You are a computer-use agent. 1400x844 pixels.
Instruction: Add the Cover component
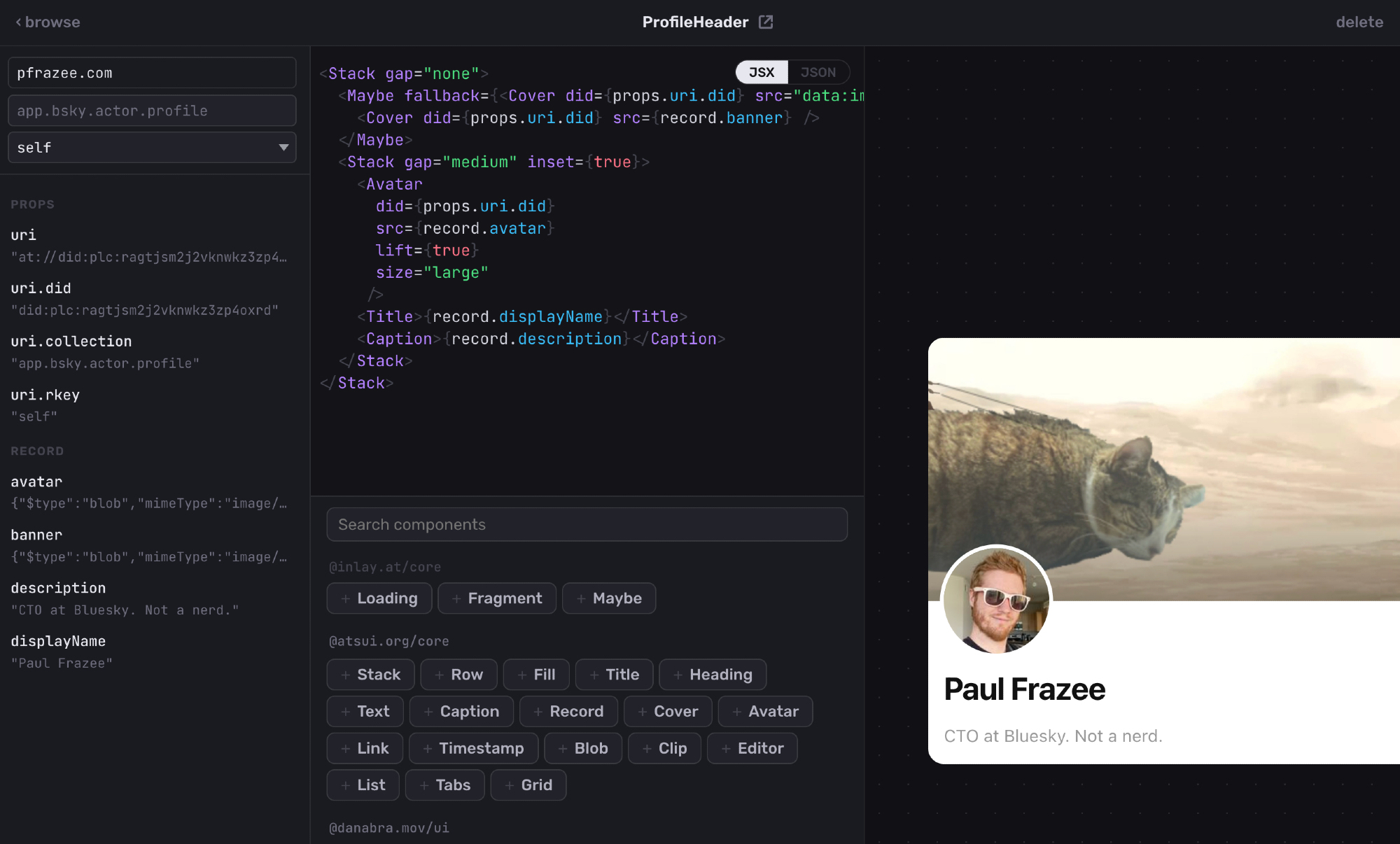point(668,712)
